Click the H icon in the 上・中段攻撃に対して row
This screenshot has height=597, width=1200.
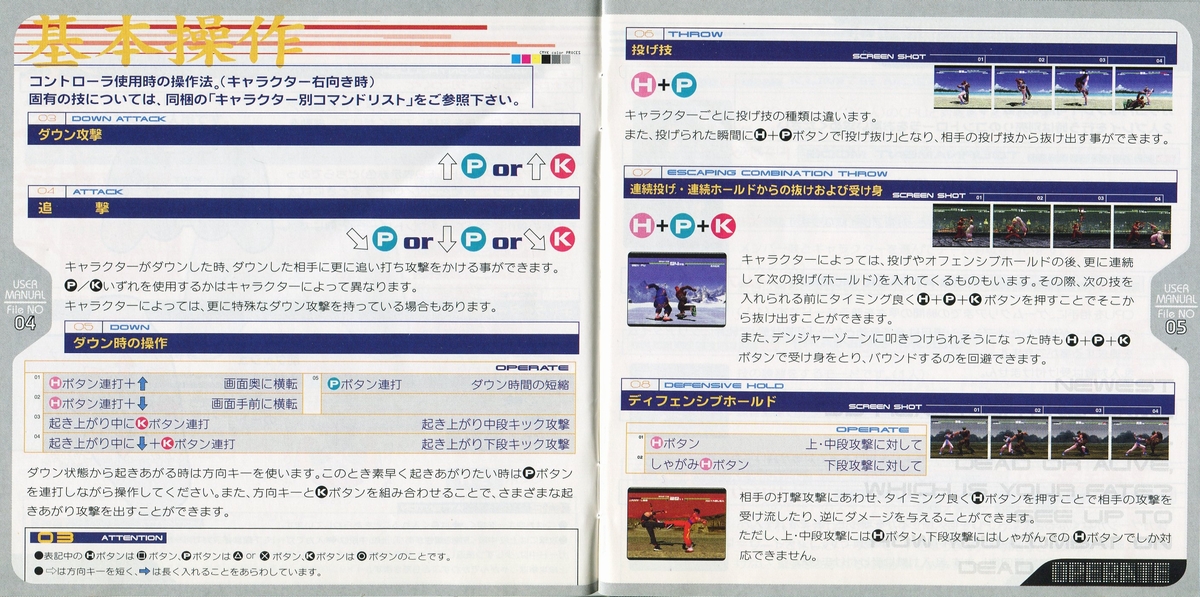pos(657,443)
